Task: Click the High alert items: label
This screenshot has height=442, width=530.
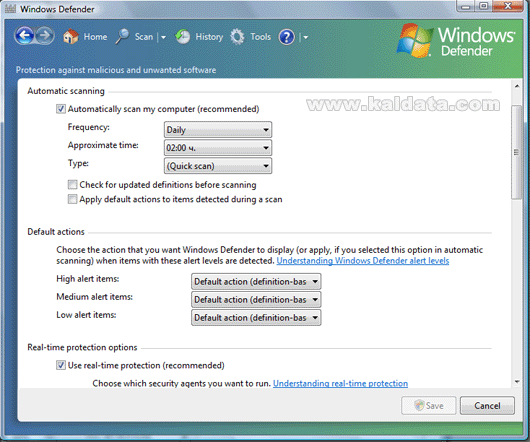Action: point(88,279)
